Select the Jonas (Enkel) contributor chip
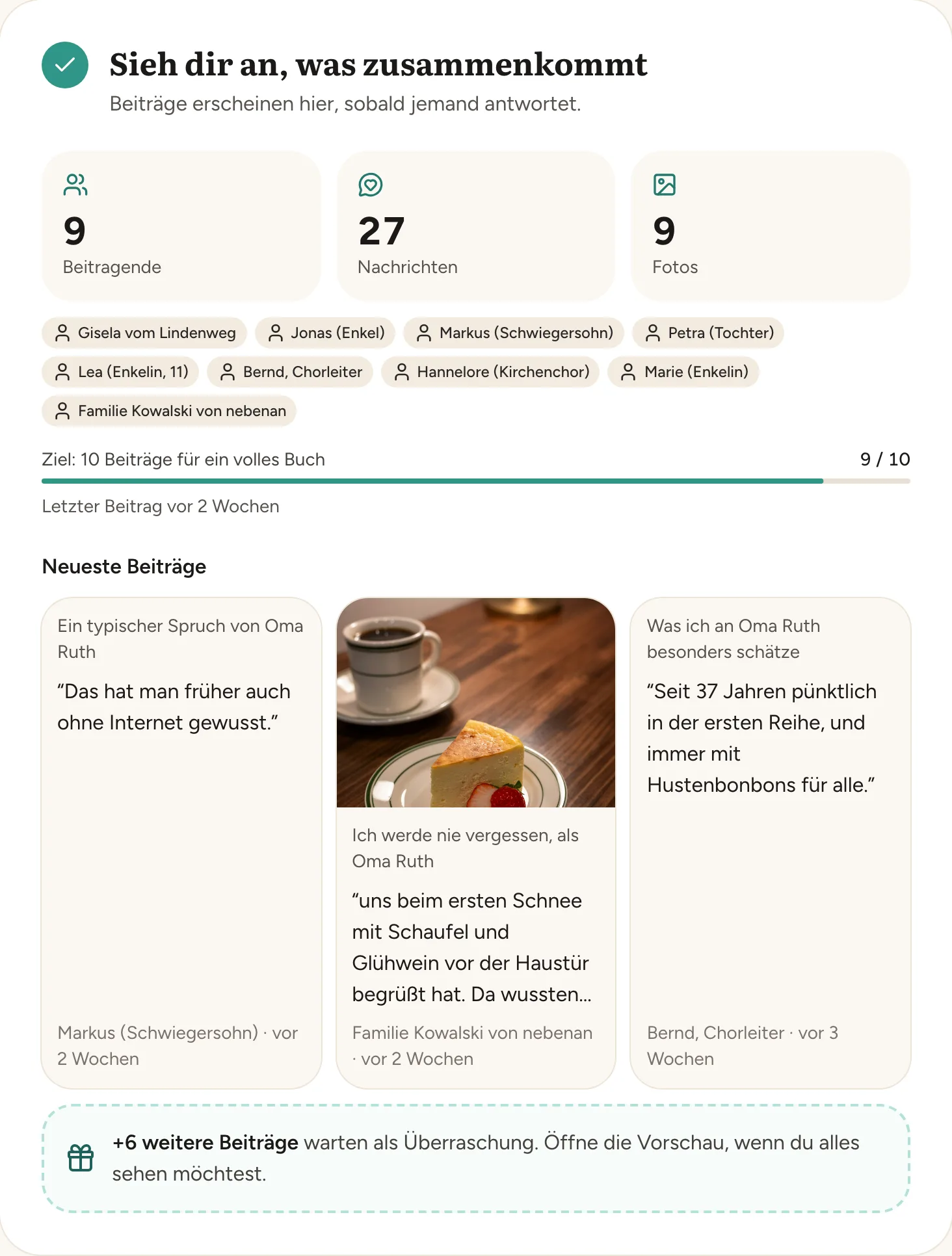Screen dimensions: 952x1256 325,333
